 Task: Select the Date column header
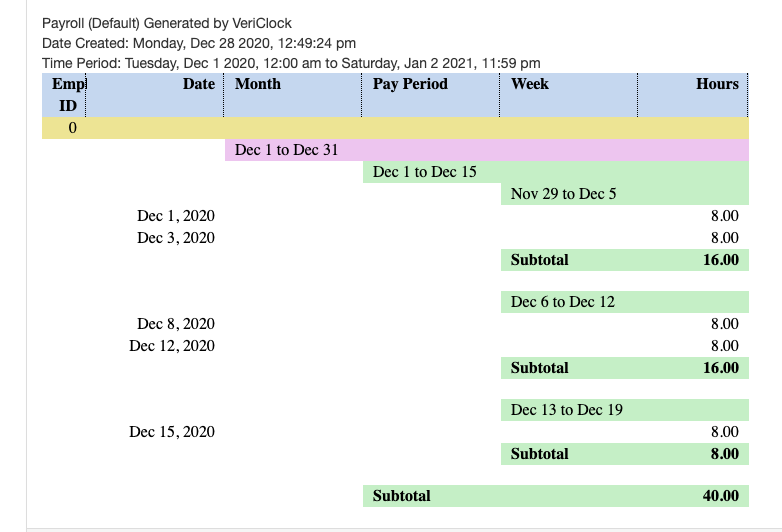click(x=198, y=84)
